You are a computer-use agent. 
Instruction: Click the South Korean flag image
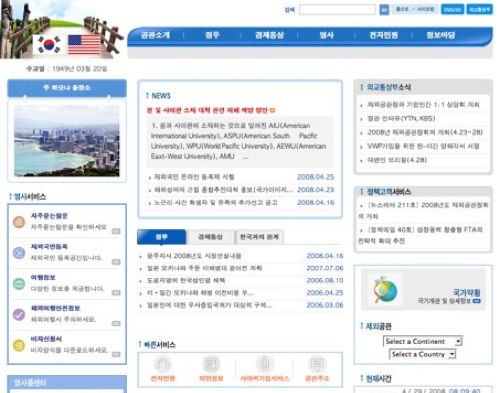click(x=49, y=44)
